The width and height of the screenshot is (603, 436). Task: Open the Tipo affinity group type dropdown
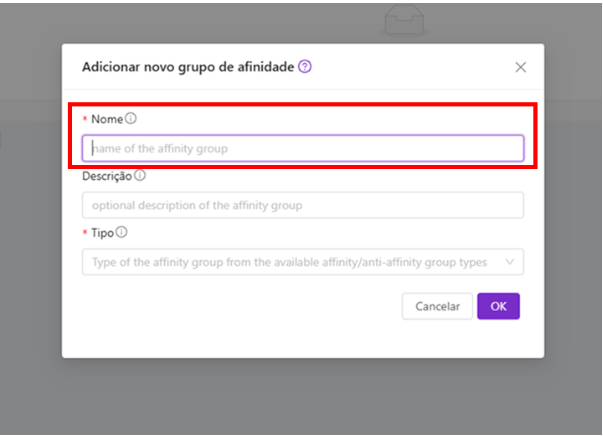303,262
